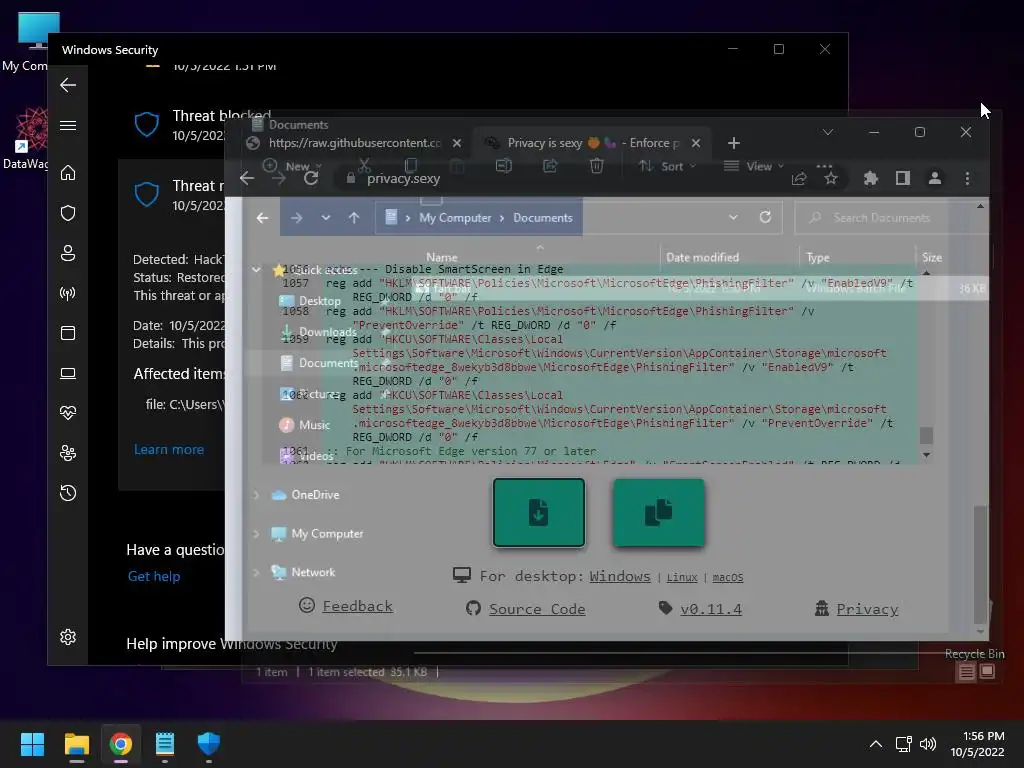The height and width of the screenshot is (768, 1024).
Task: Open Windows Security settings gear
Action: click(x=68, y=637)
